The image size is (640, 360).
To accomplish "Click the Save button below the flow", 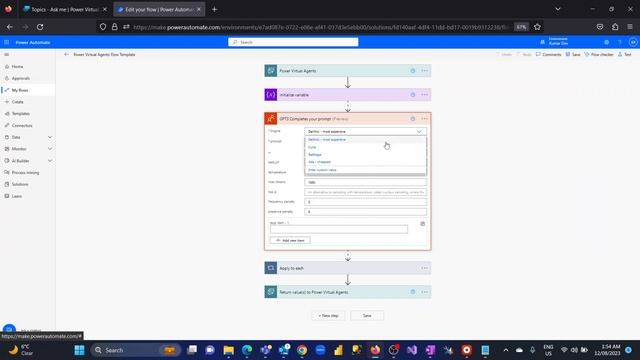I will pyautogui.click(x=367, y=316).
